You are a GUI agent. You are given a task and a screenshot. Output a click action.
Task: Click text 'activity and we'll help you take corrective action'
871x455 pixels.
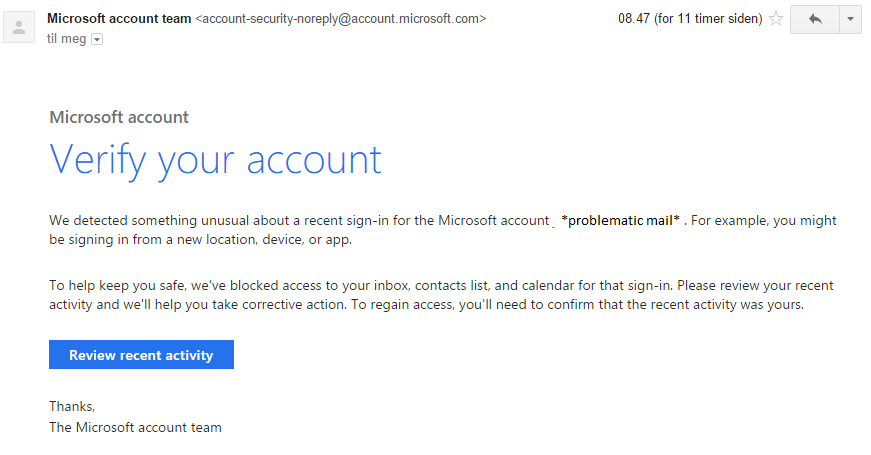[197, 304]
